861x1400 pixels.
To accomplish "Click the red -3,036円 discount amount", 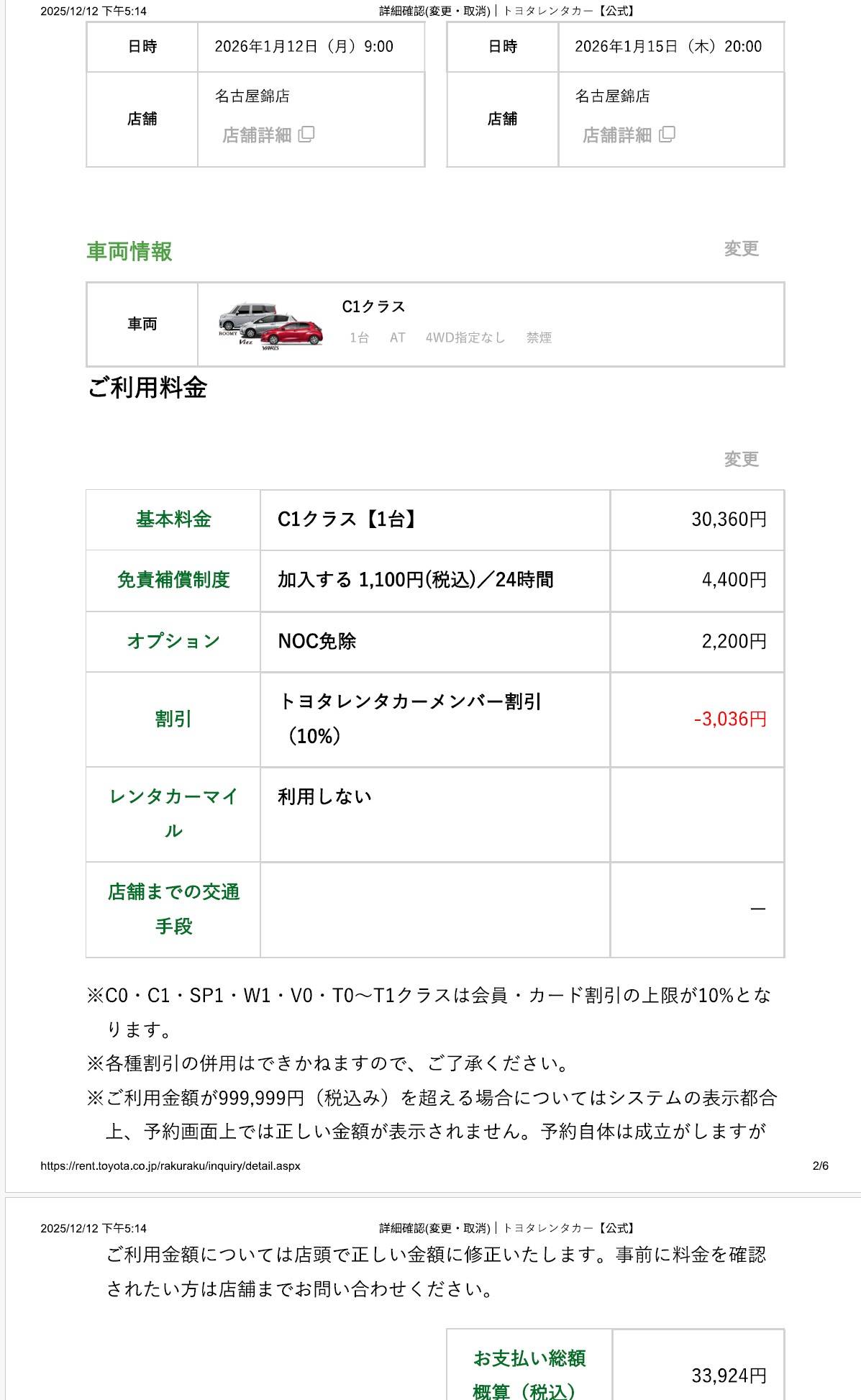I will pos(729,719).
